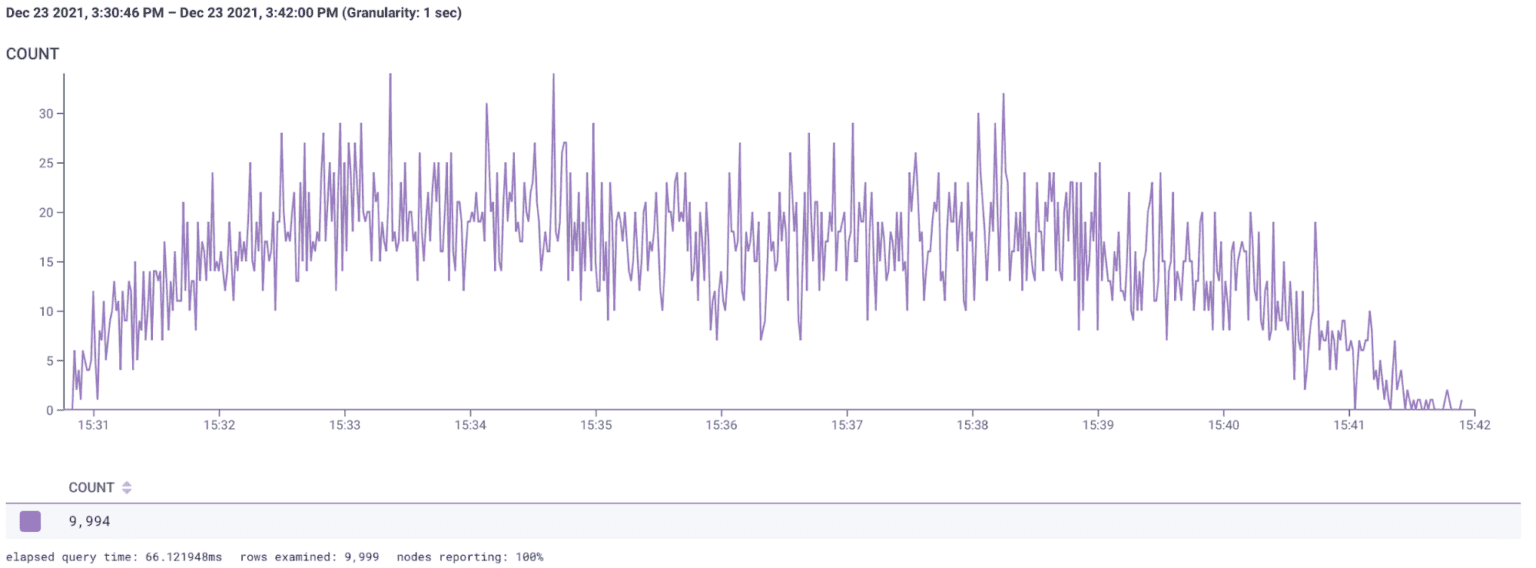
Task: Click the 15:42 x-axis time label
Action: coord(1474,425)
